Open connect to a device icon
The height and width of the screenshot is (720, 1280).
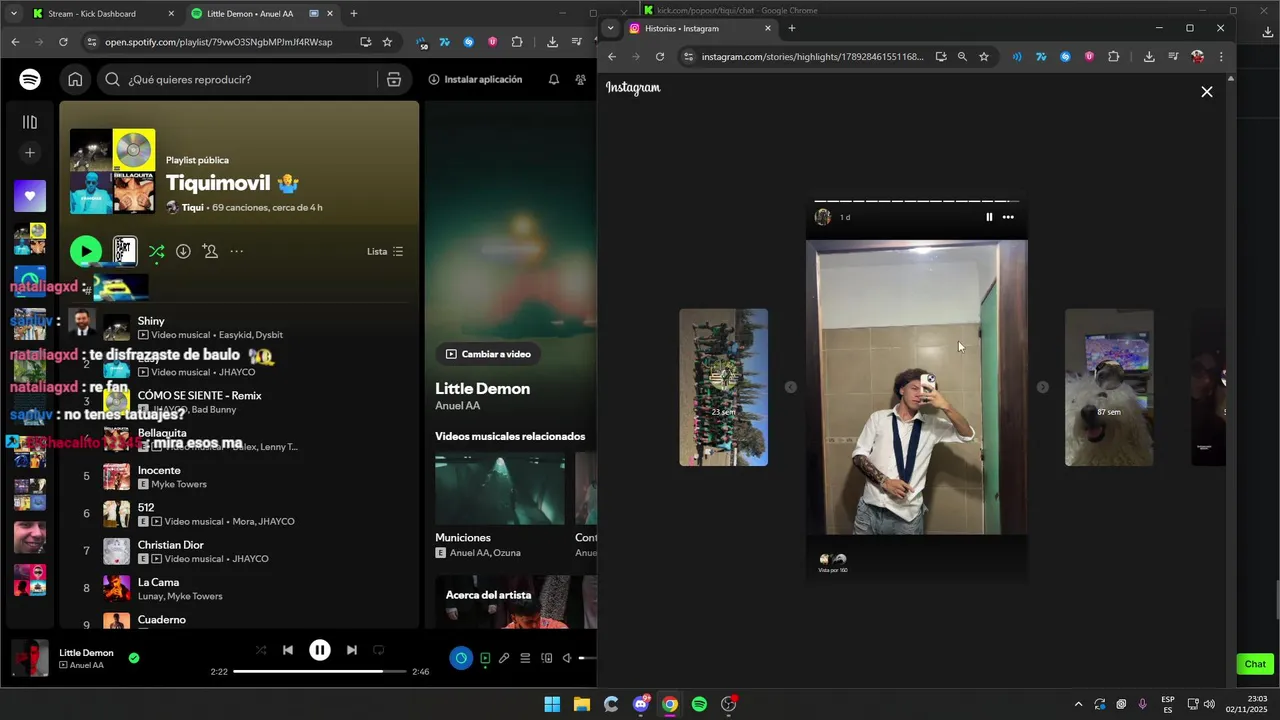(546, 658)
